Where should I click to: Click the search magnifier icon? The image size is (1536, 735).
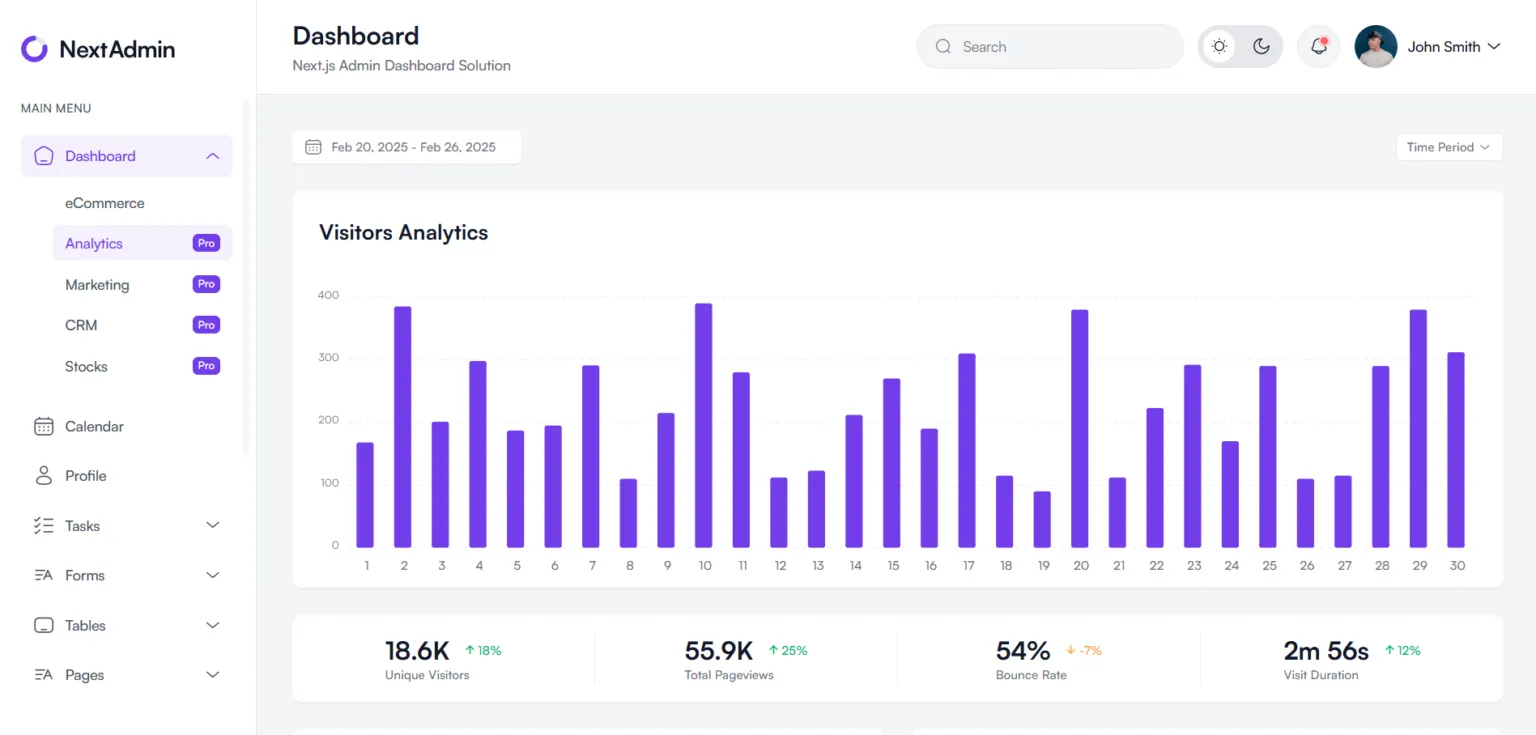pos(943,46)
